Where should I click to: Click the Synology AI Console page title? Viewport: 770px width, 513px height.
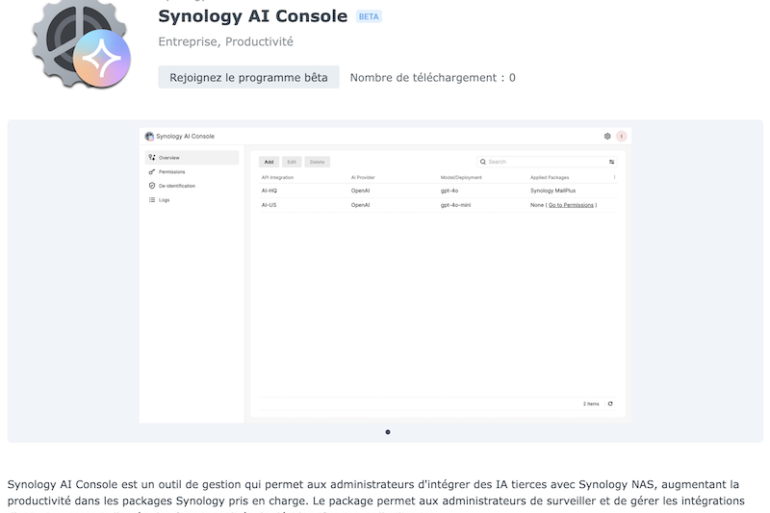pos(253,16)
